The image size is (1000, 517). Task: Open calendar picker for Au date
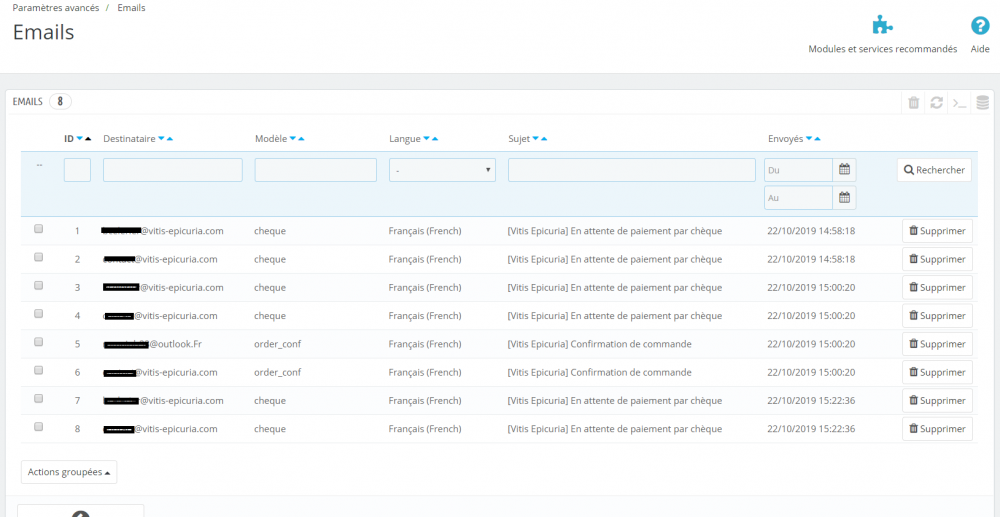[844, 198]
